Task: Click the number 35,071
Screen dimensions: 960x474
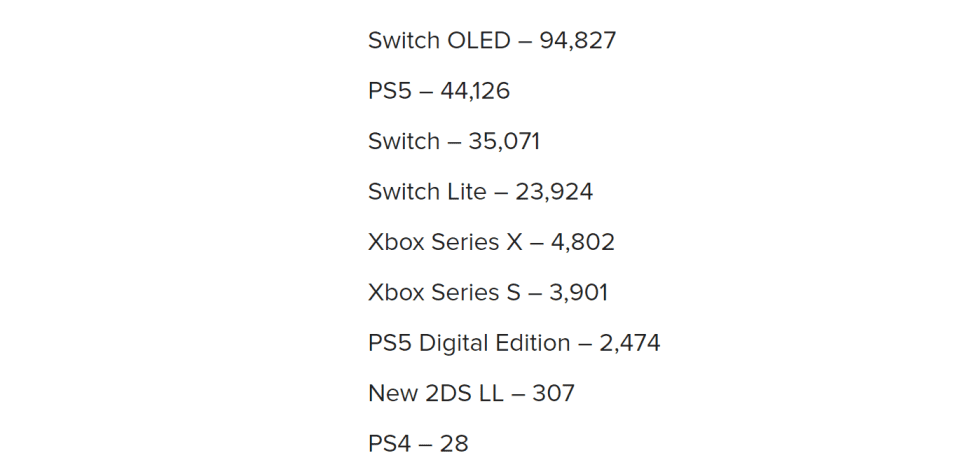Action: click(x=504, y=141)
